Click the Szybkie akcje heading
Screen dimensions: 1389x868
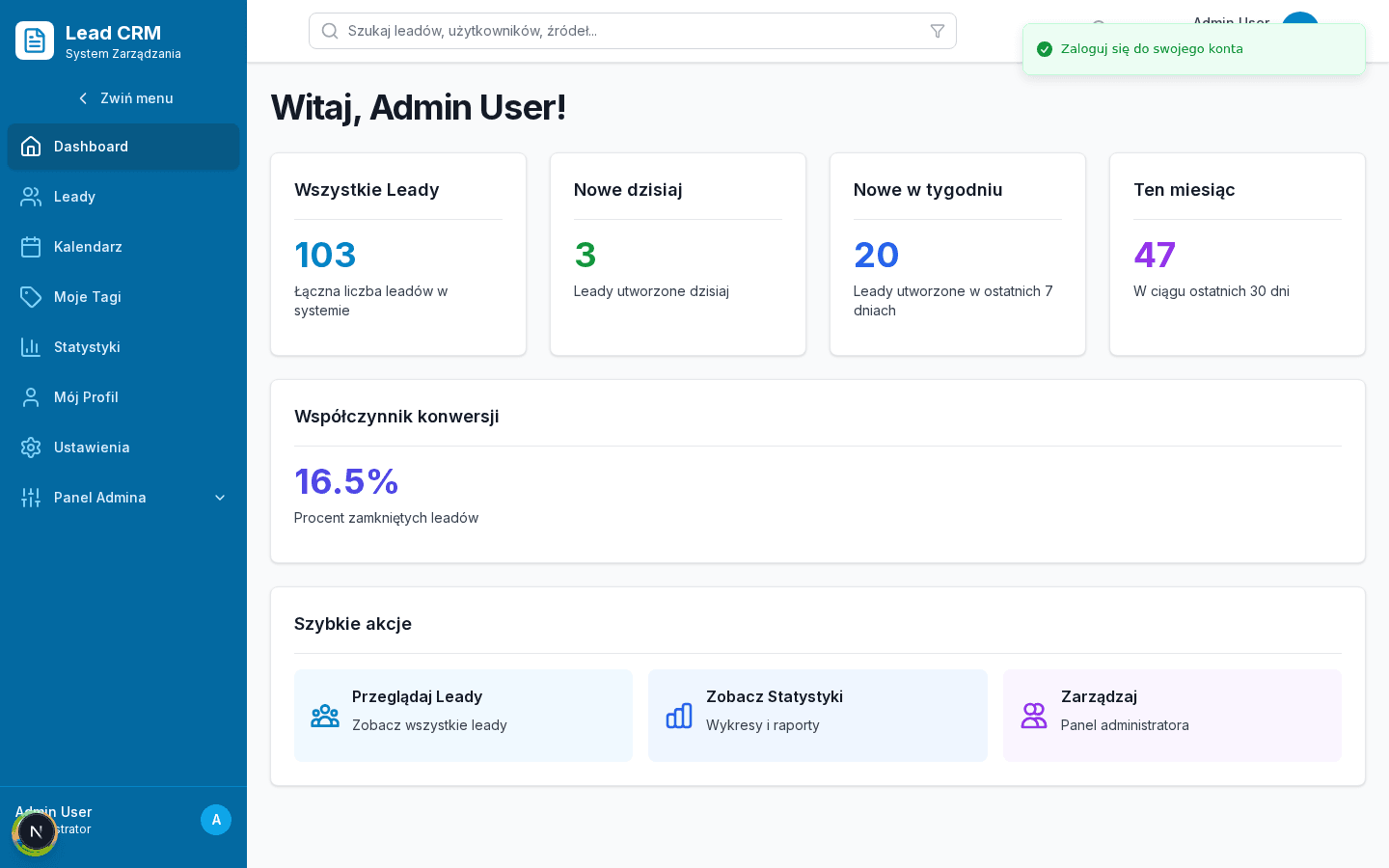353,624
